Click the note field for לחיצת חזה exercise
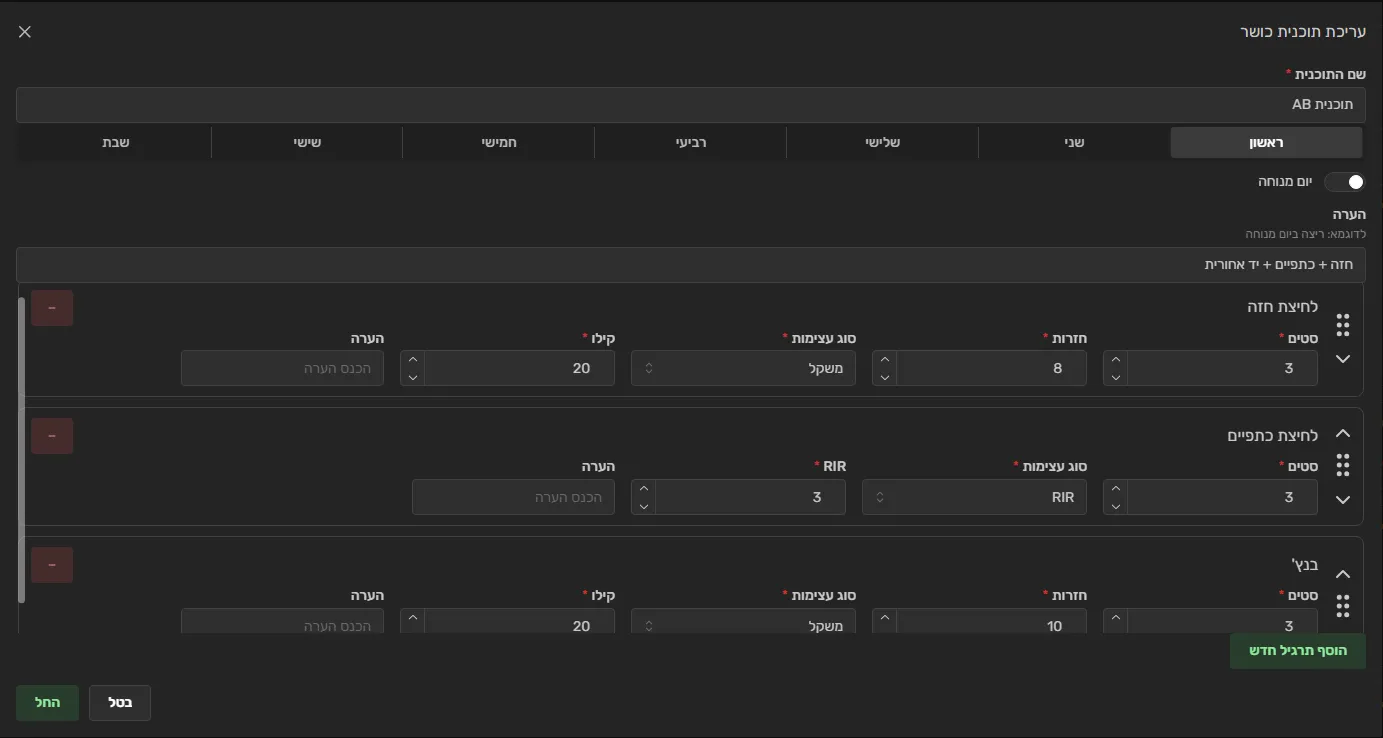This screenshot has height=738, width=1383. point(282,368)
